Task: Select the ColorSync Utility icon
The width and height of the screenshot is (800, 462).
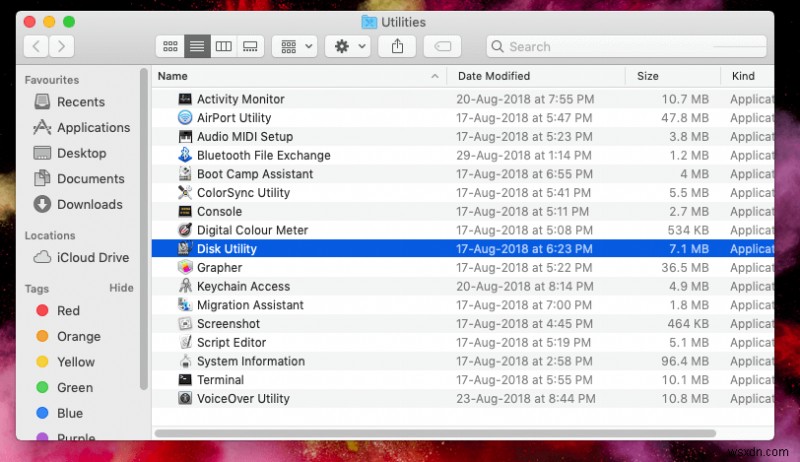Action: click(x=185, y=193)
